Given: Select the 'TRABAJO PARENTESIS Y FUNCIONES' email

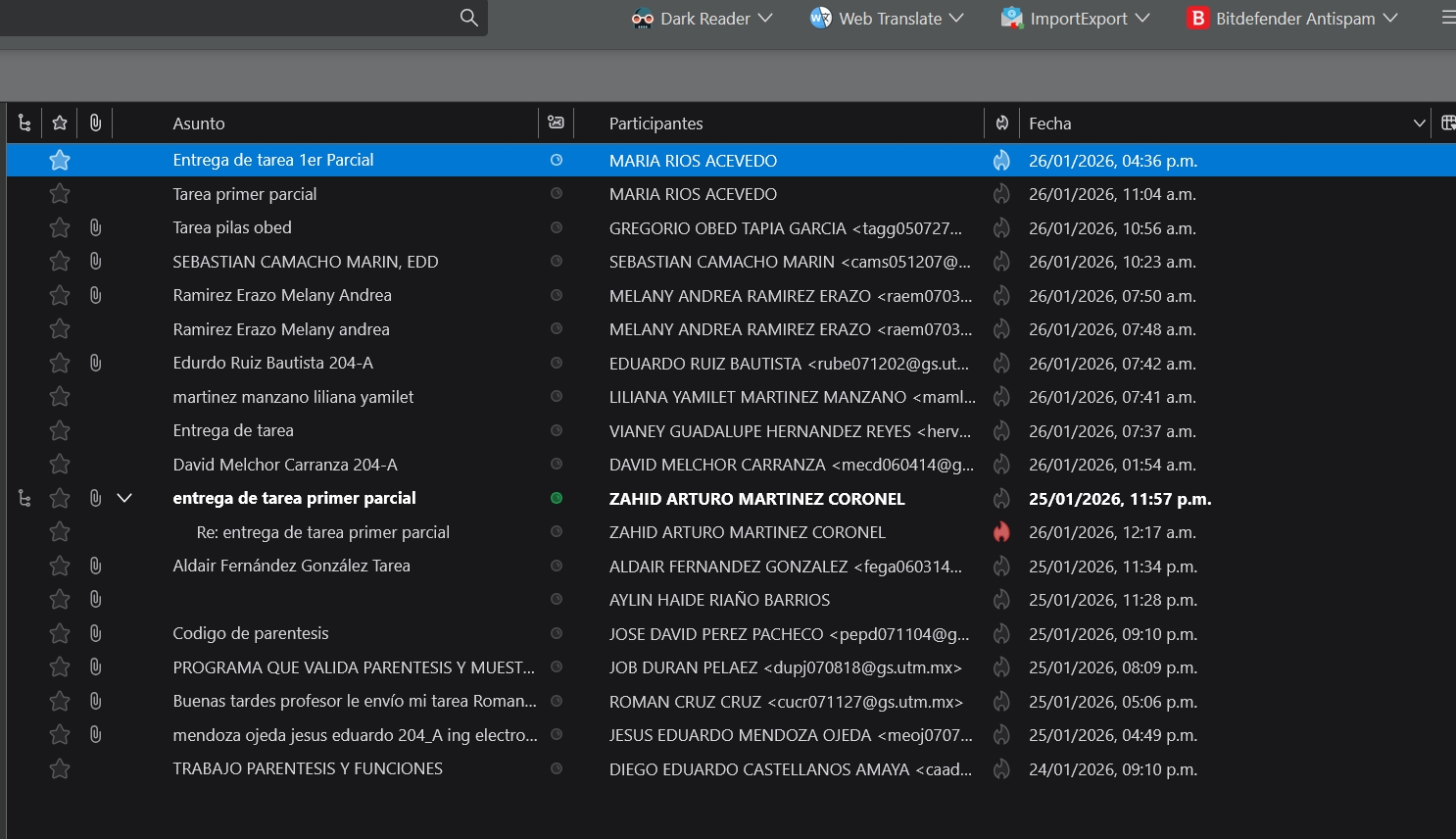Looking at the screenshot, I should point(308,769).
